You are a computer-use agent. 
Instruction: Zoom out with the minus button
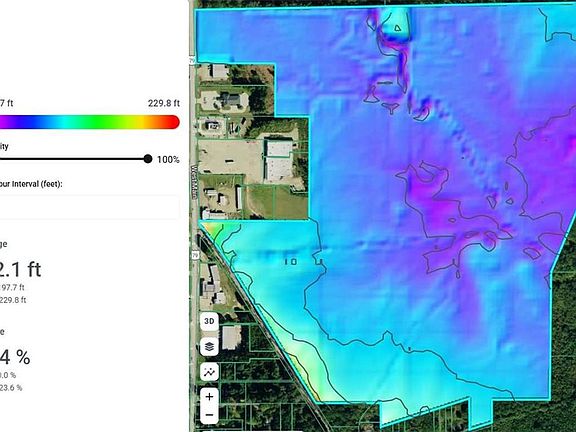[209, 415]
